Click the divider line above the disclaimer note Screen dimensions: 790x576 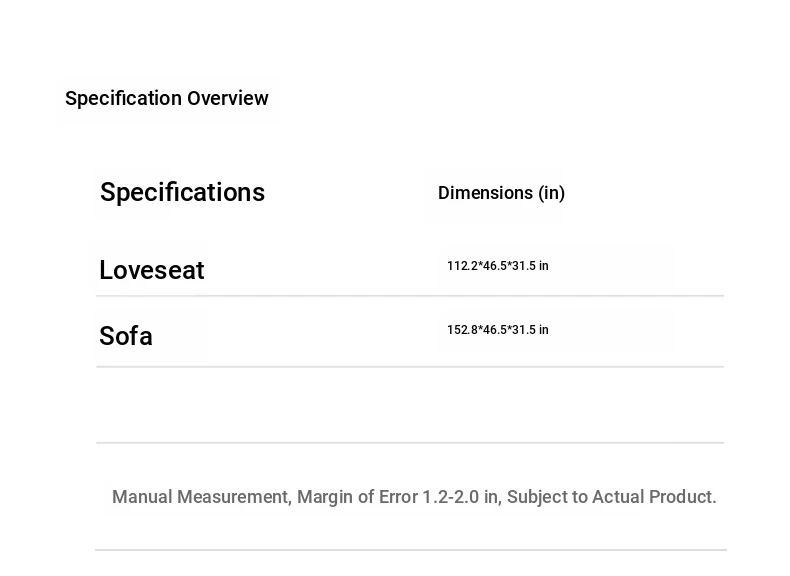tap(410, 443)
